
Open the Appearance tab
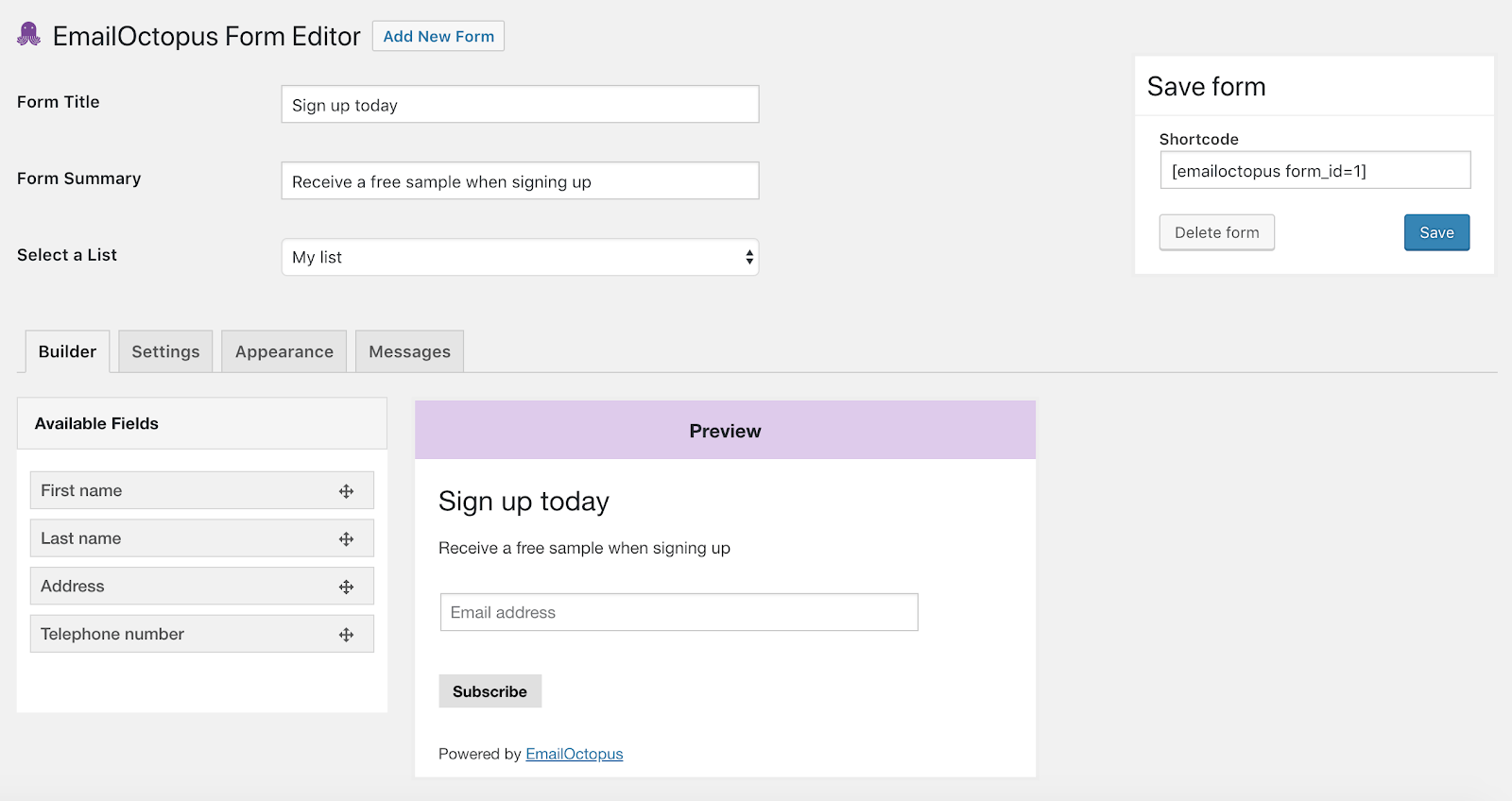283,350
